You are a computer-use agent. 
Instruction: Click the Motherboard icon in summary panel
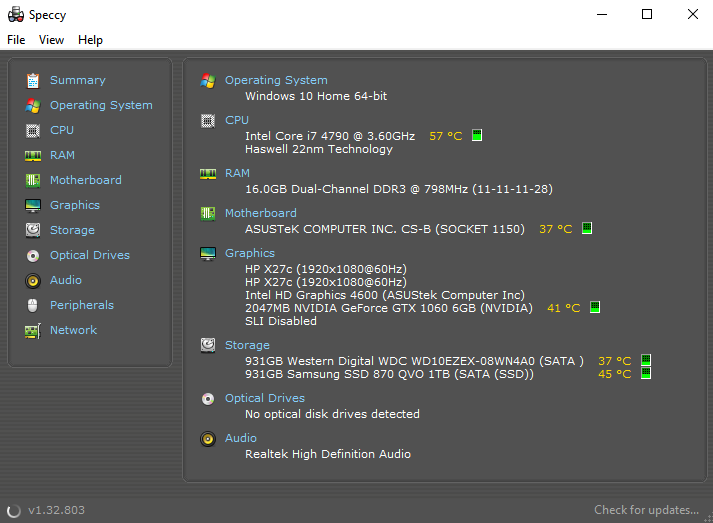(208, 213)
